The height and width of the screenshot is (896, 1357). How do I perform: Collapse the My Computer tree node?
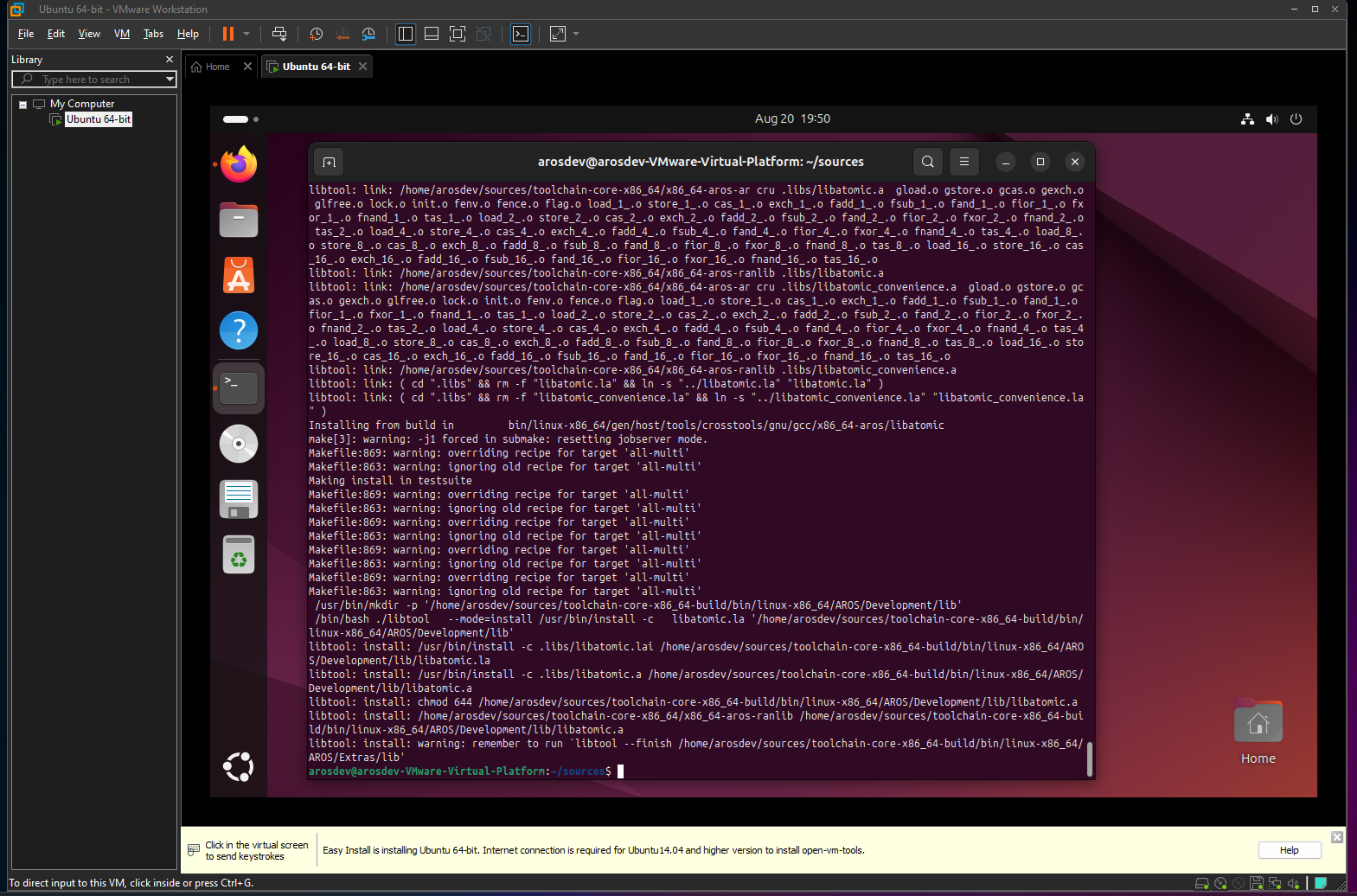[x=22, y=105]
